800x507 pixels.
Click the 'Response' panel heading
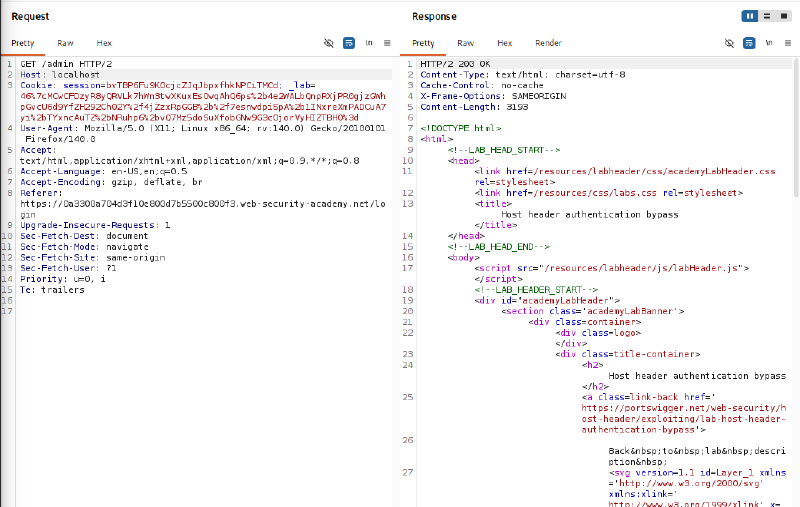[434, 16]
